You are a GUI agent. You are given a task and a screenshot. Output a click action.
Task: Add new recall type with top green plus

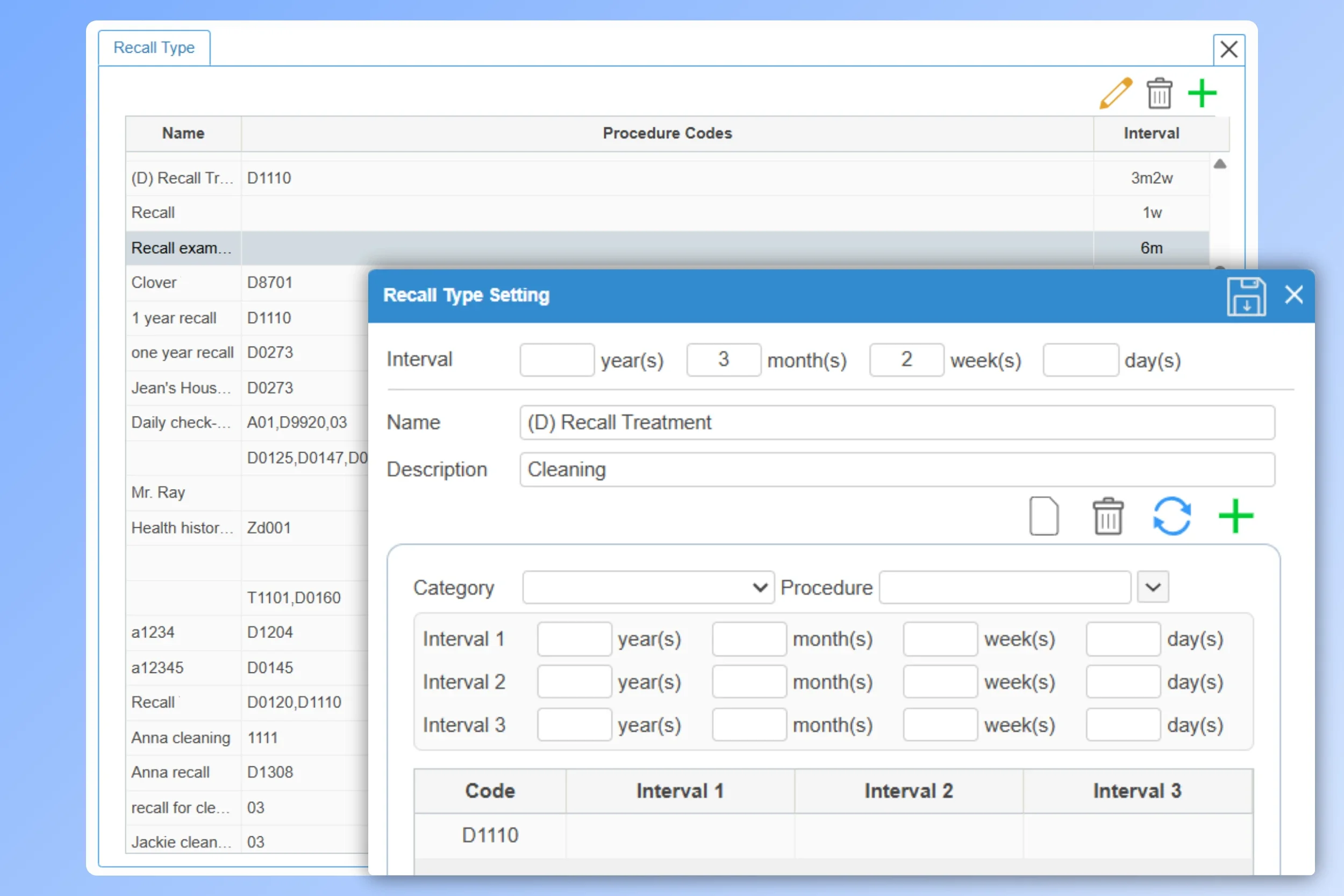click(1202, 94)
